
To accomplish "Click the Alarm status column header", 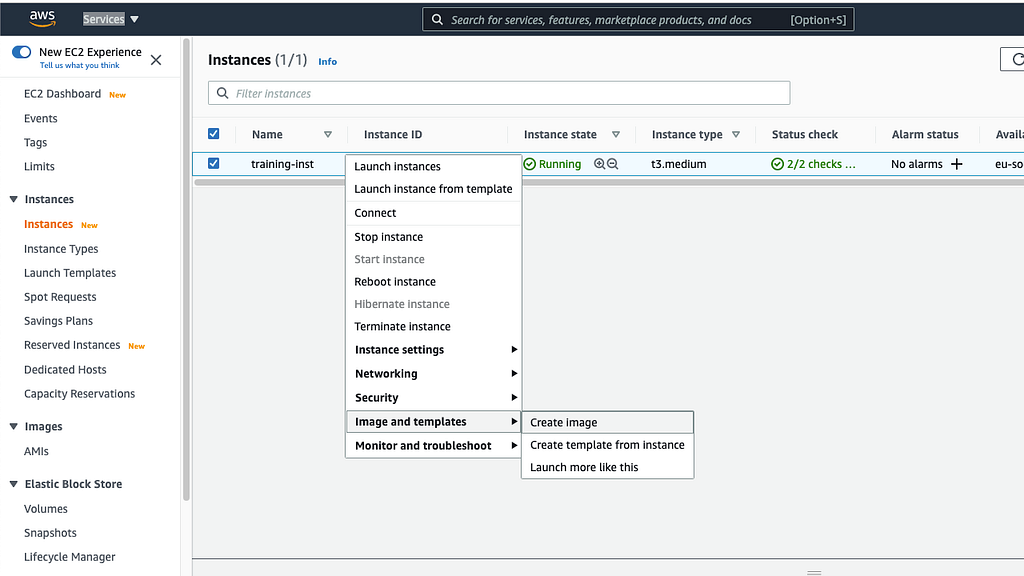I will (x=925, y=135).
